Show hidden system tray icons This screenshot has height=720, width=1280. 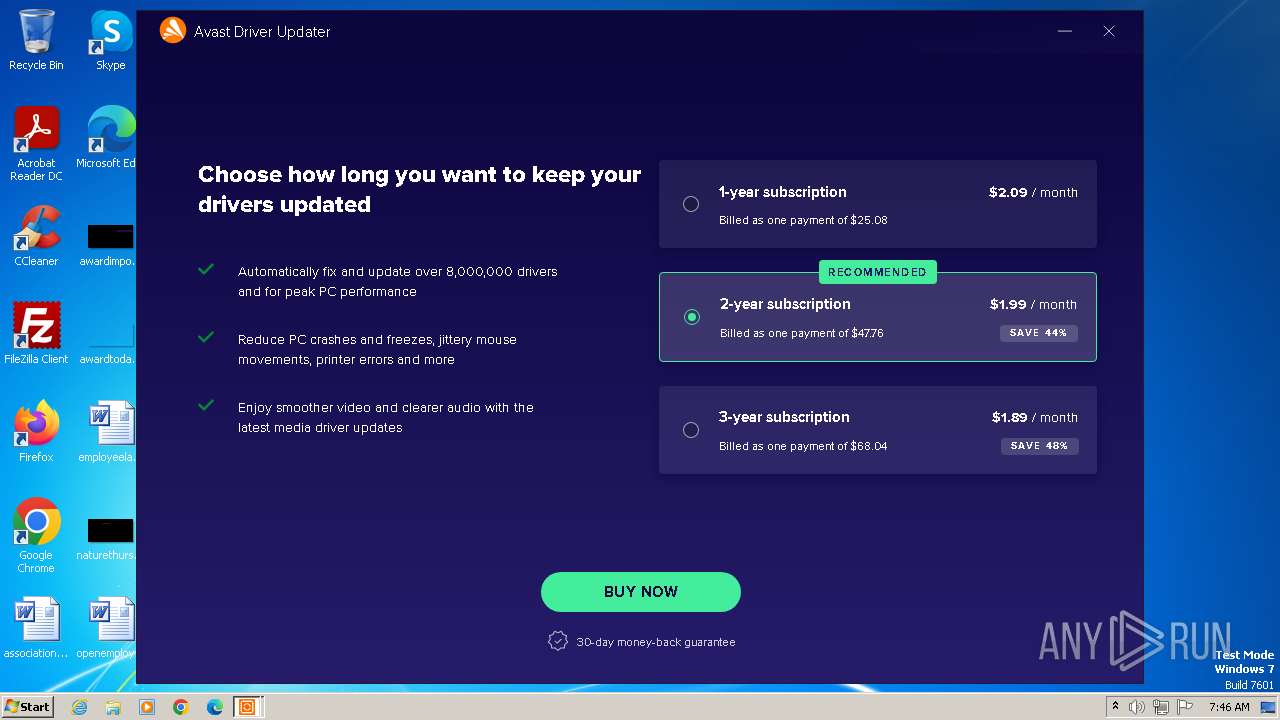(x=1115, y=707)
